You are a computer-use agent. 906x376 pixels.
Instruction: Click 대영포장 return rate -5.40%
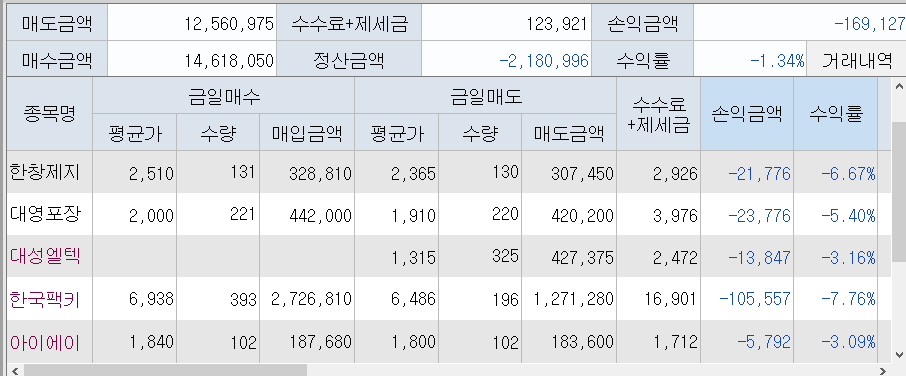click(848, 215)
